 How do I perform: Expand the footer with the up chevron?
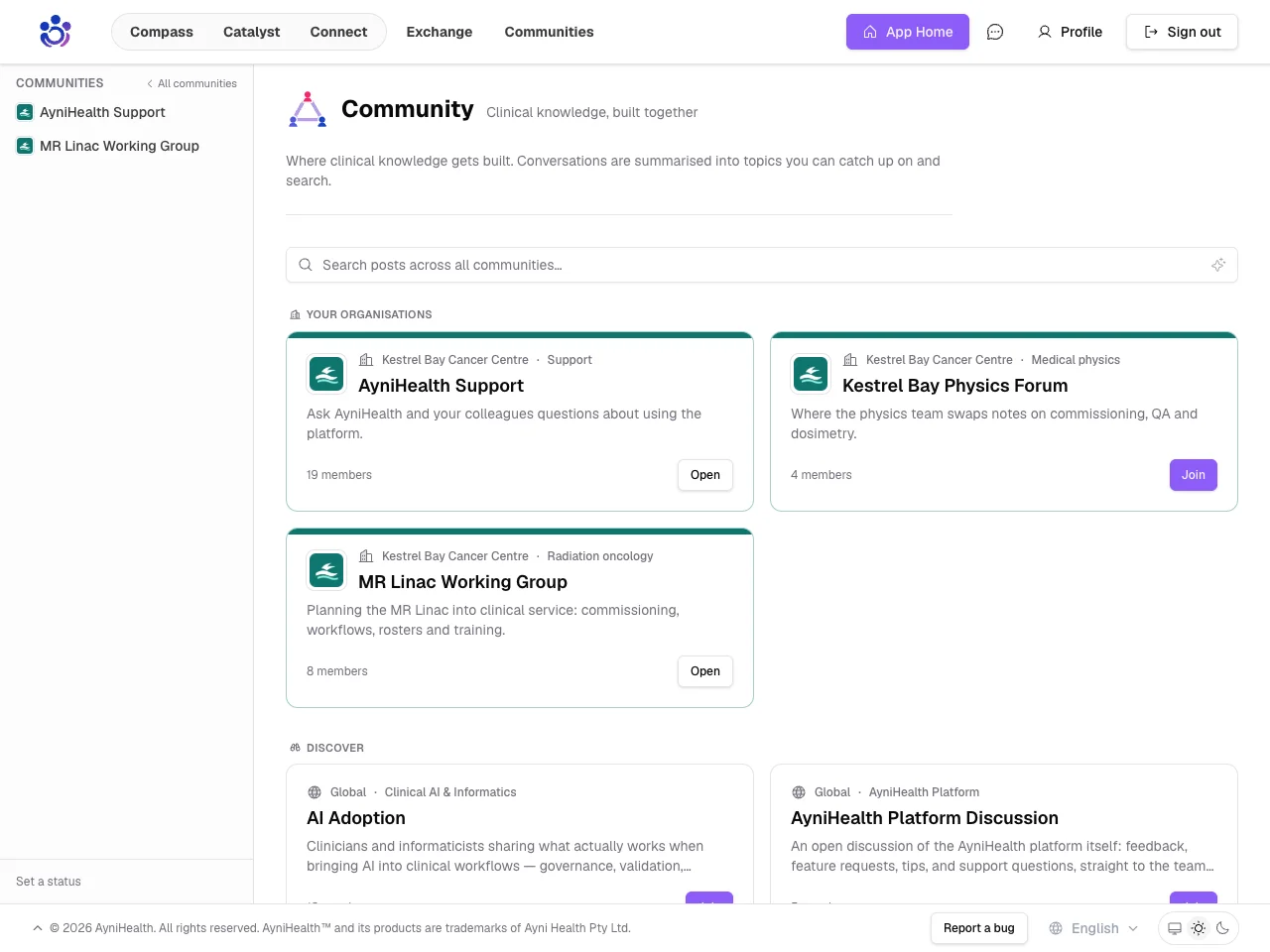click(38, 928)
